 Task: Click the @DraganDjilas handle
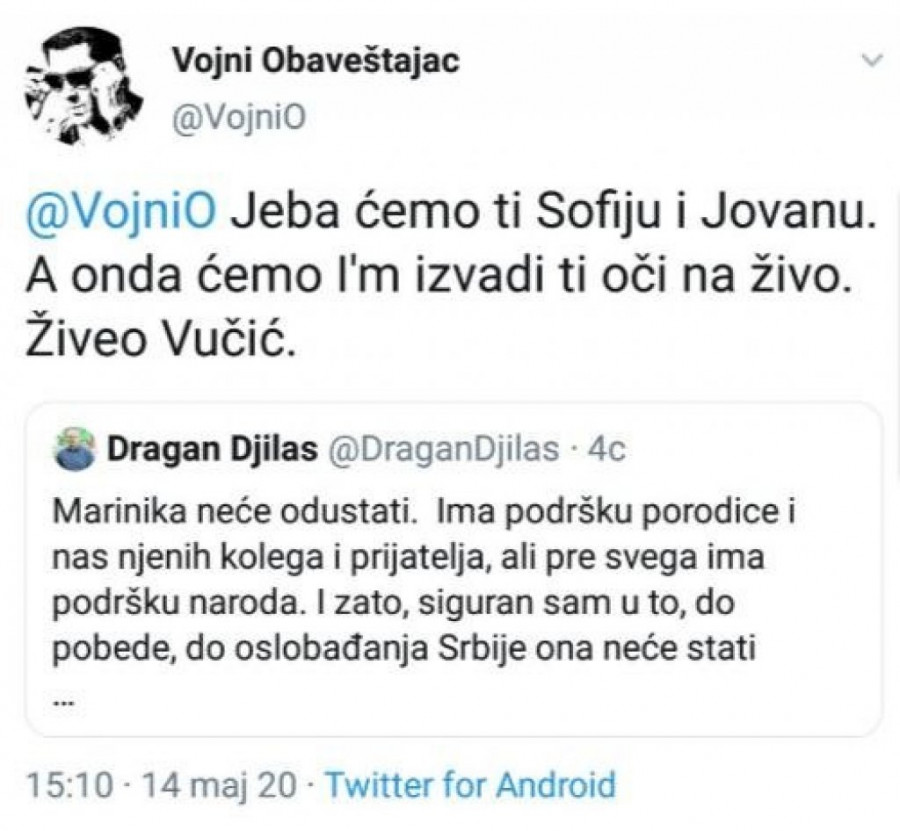point(444,449)
